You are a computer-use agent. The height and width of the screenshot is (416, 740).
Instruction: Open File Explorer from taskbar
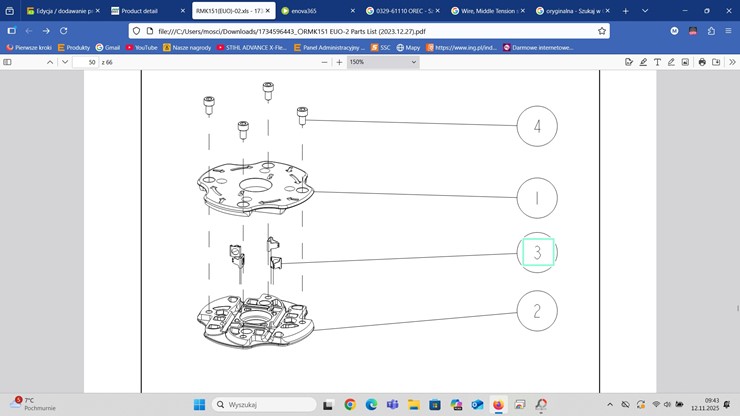click(414, 405)
